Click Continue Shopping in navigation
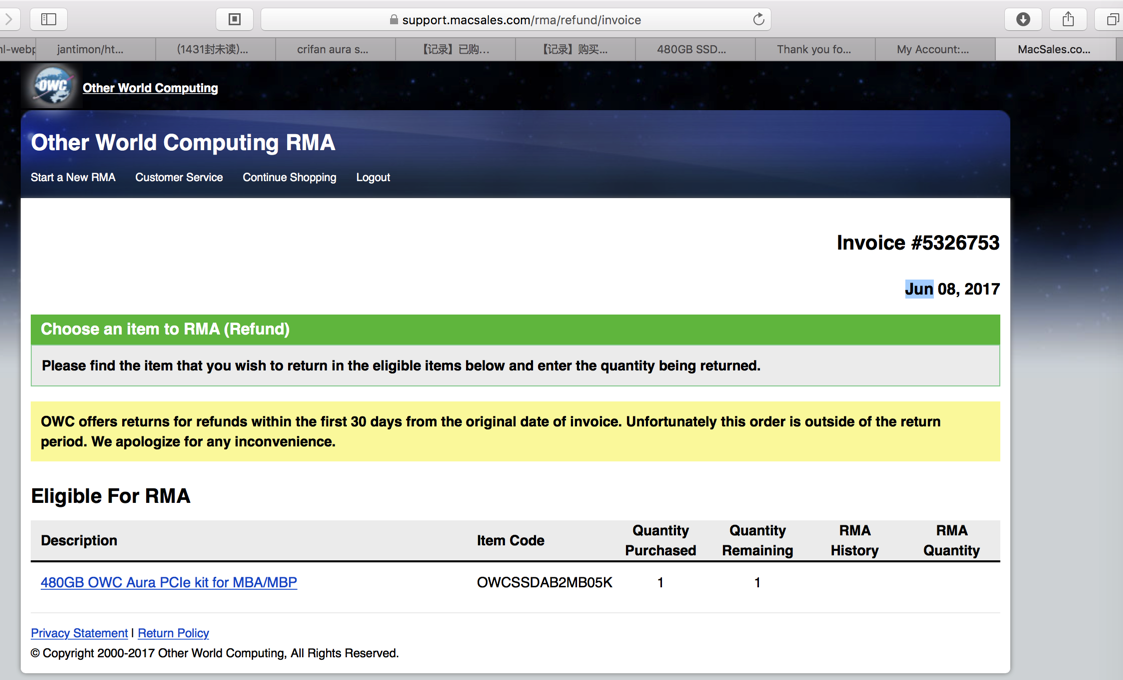The image size is (1123, 680). point(289,177)
